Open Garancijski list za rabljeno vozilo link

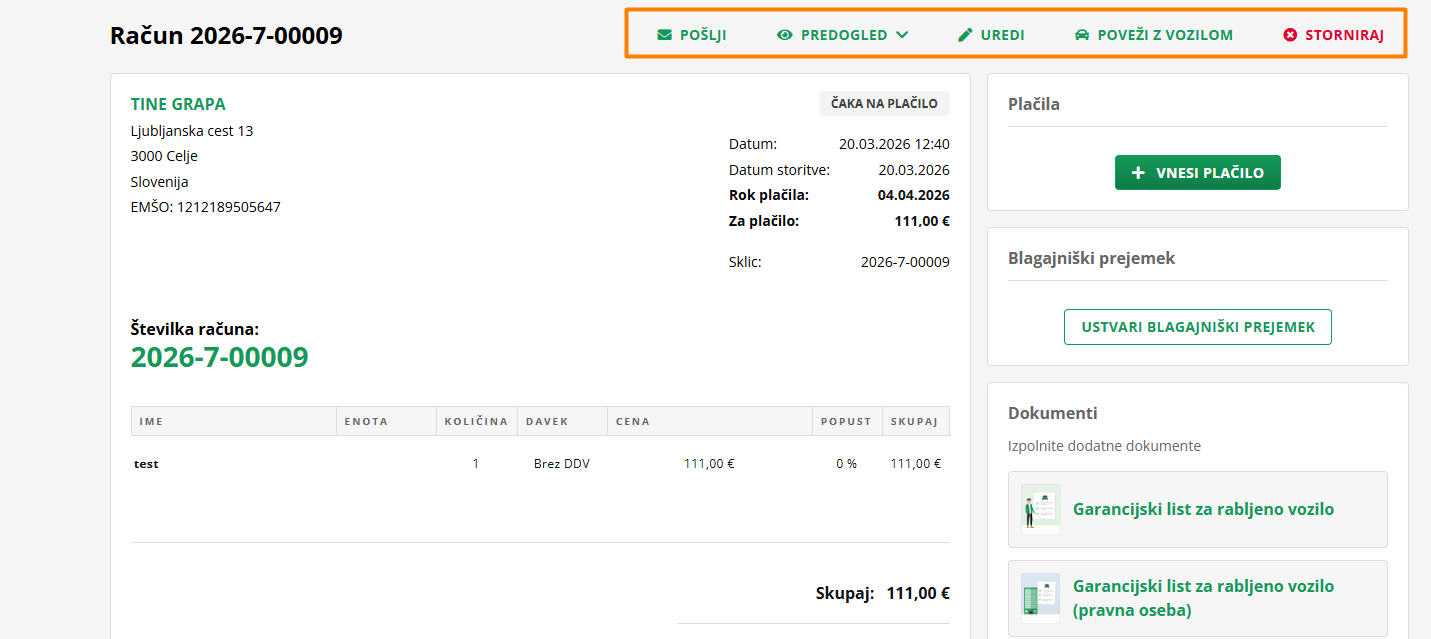[1203, 509]
